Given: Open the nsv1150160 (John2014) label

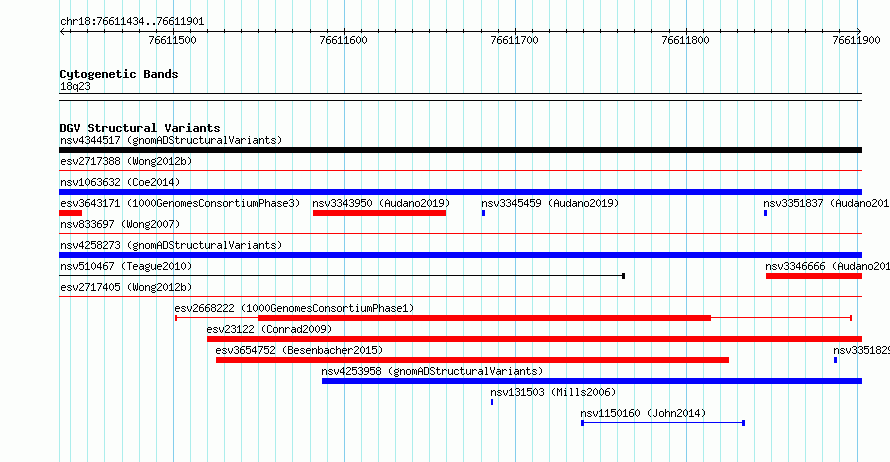Looking at the screenshot, I should (643, 413).
